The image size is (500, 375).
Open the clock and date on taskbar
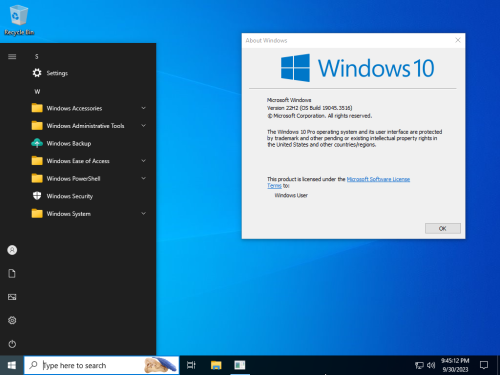click(455, 365)
